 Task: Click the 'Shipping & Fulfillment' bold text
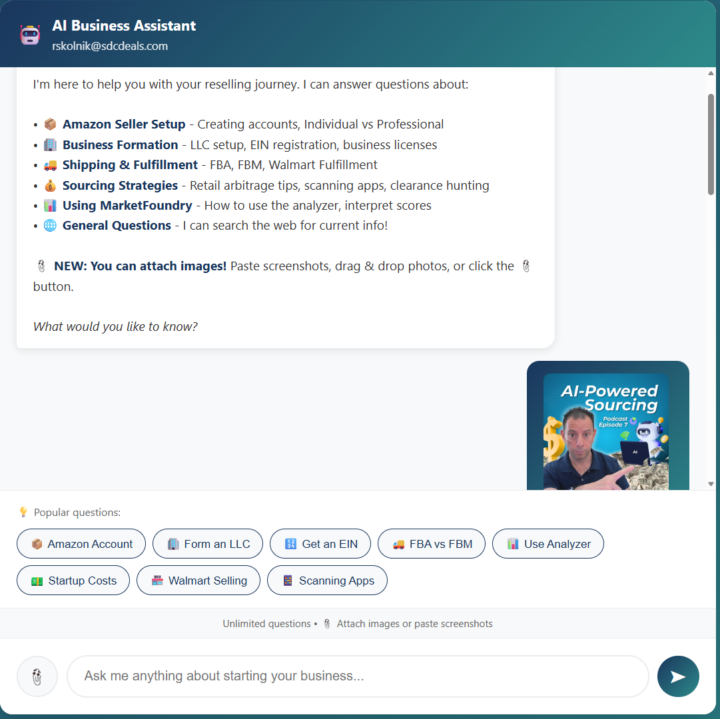pos(130,165)
